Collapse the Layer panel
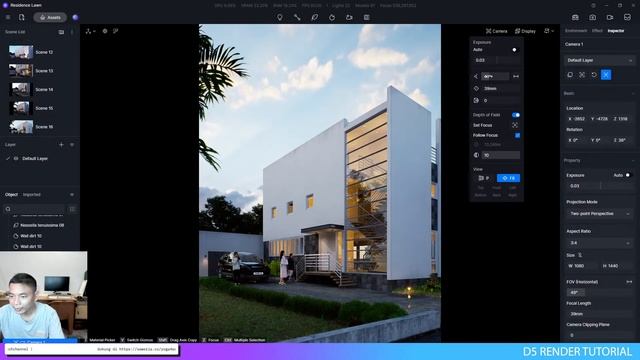The width and height of the screenshot is (640, 360). pos(72,144)
